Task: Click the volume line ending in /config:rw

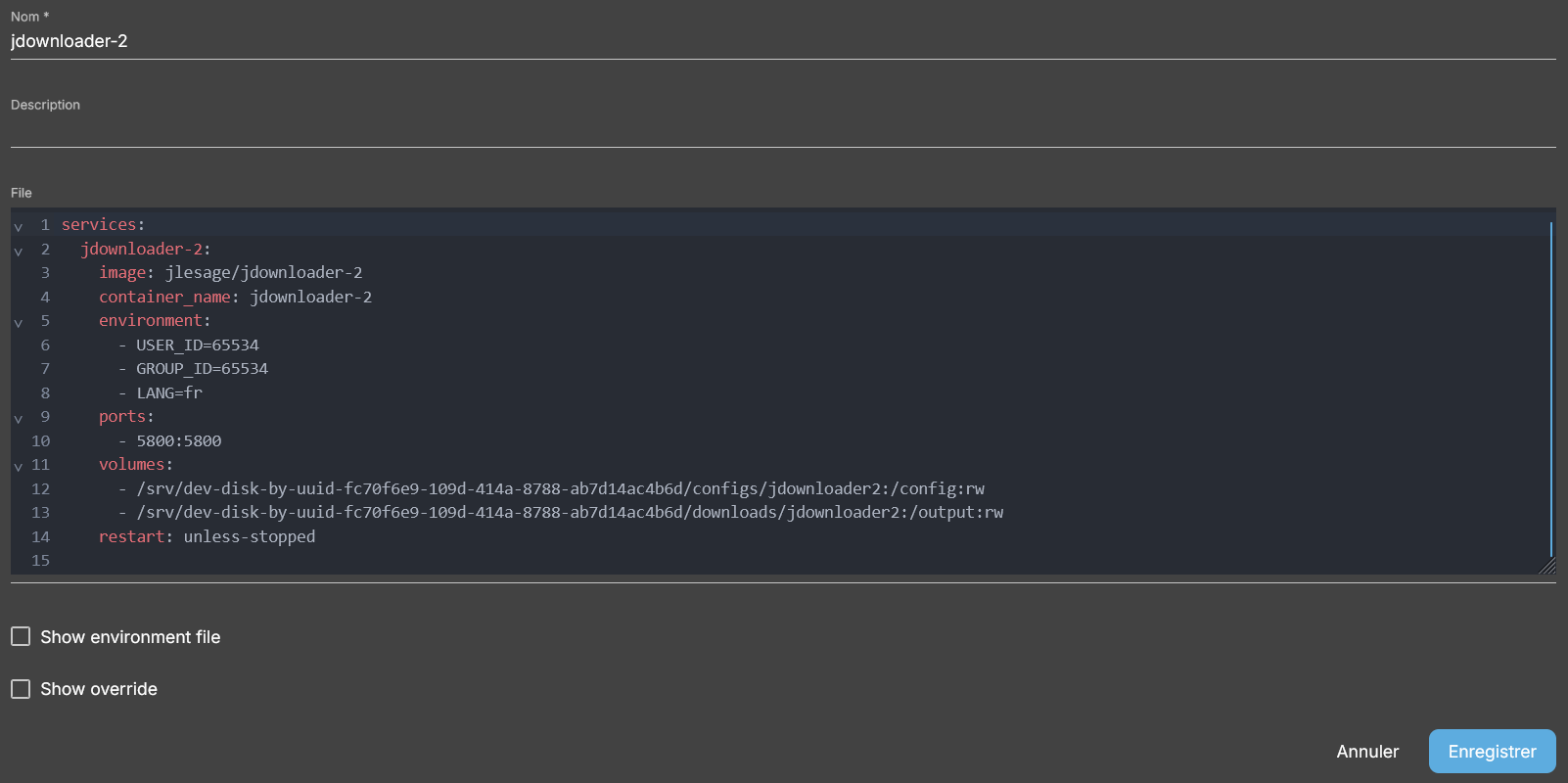Action: [x=551, y=488]
